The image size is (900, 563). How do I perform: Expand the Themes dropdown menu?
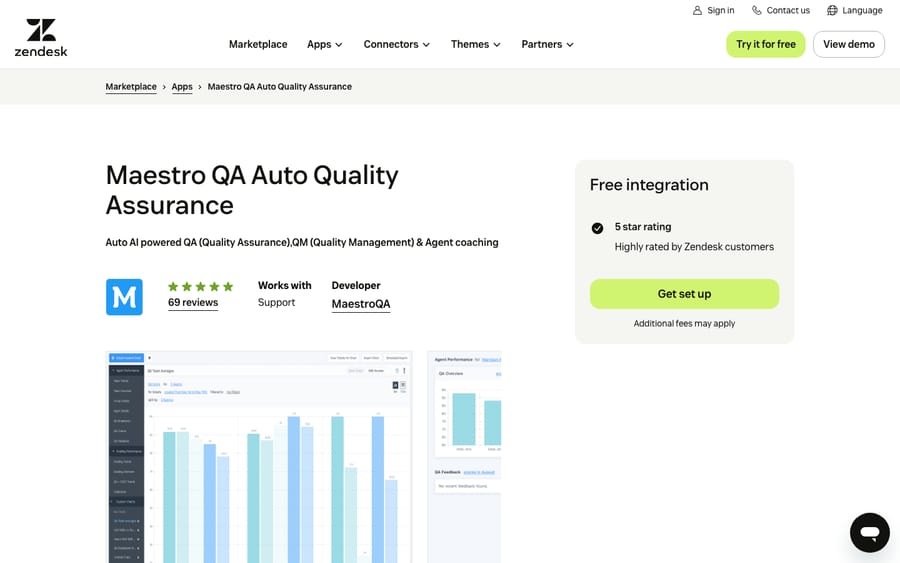475,44
